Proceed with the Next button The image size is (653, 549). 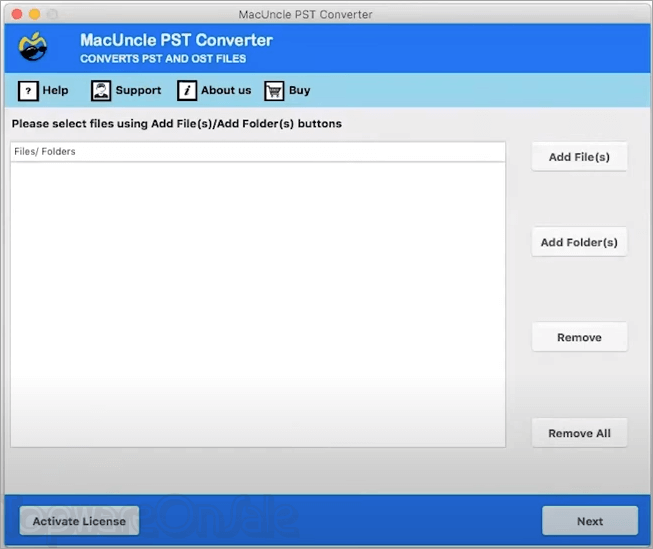click(590, 521)
